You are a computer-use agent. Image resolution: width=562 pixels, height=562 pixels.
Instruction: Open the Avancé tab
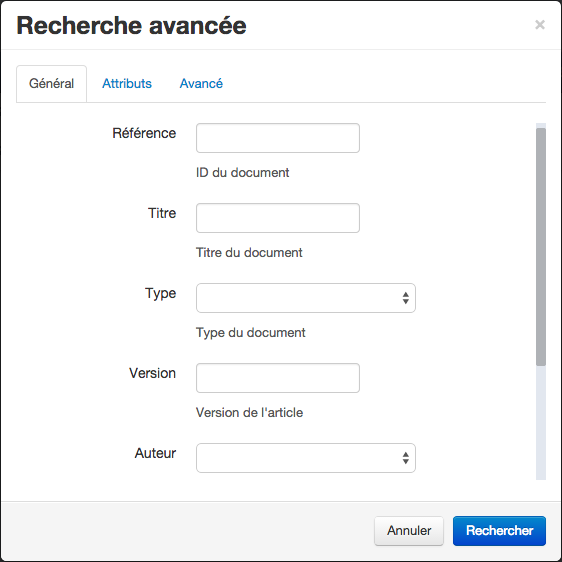[201, 84]
